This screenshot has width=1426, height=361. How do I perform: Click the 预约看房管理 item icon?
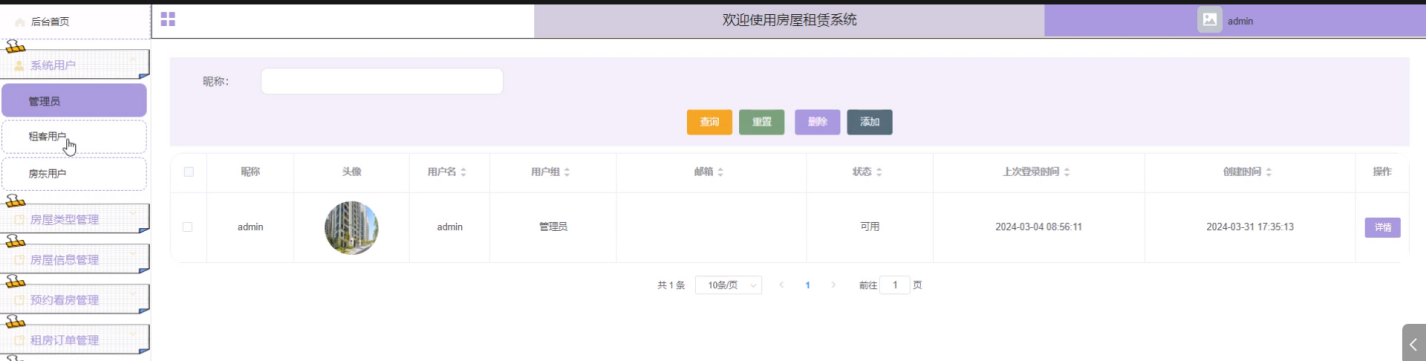coord(19,299)
